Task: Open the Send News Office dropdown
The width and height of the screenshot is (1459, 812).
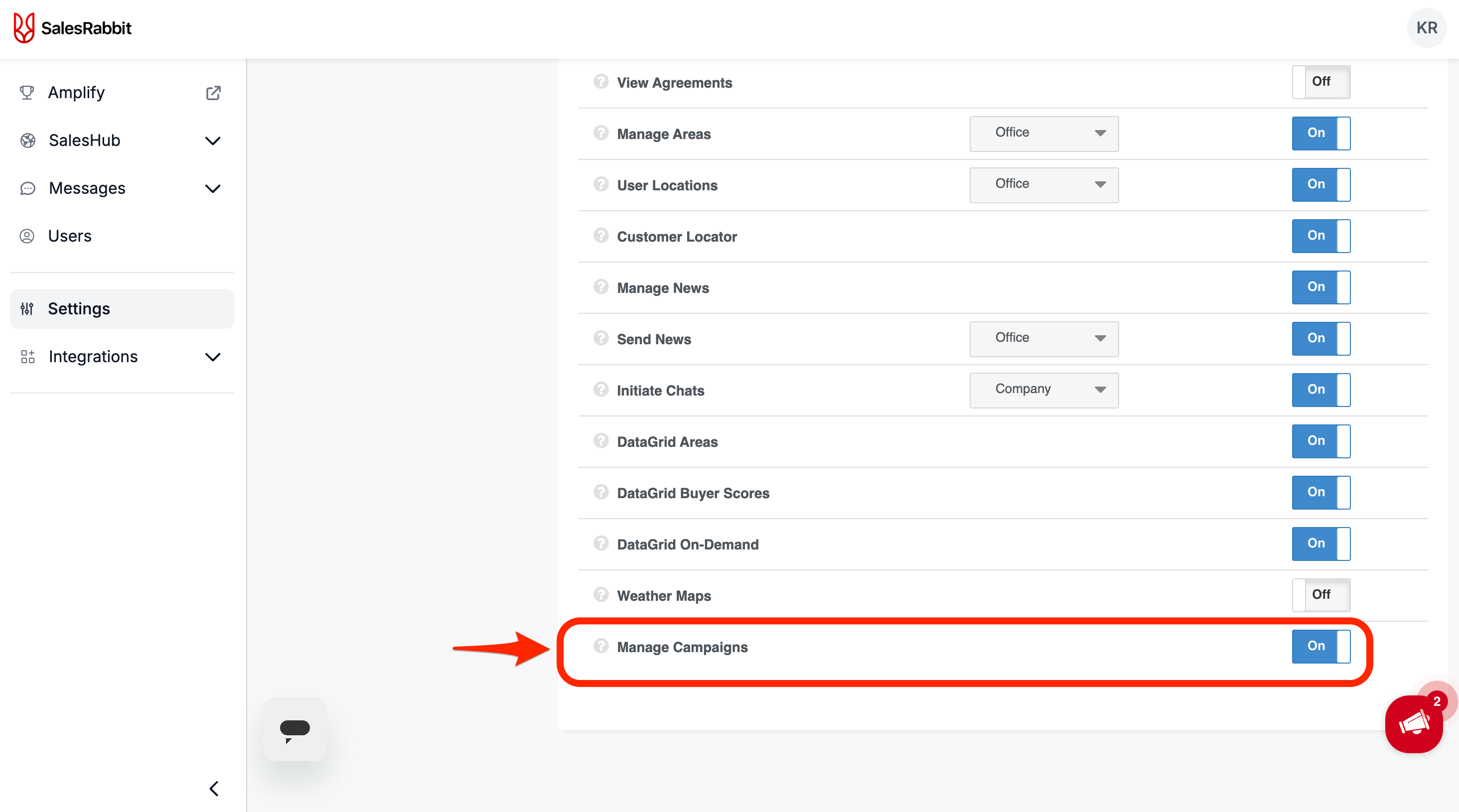Action: pyautogui.click(x=1043, y=339)
